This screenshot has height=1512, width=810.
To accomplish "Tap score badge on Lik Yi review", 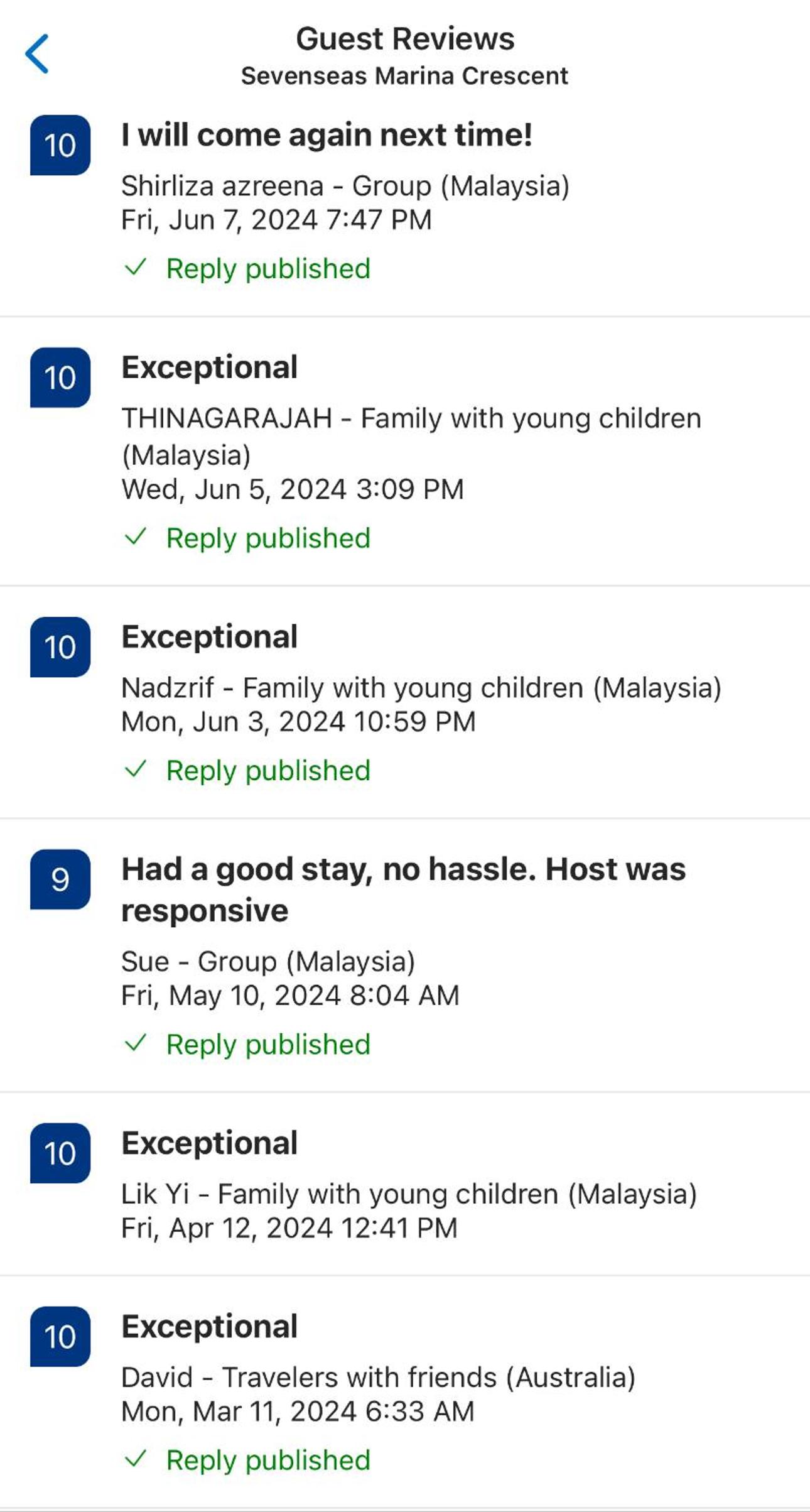I will click(x=60, y=1153).
